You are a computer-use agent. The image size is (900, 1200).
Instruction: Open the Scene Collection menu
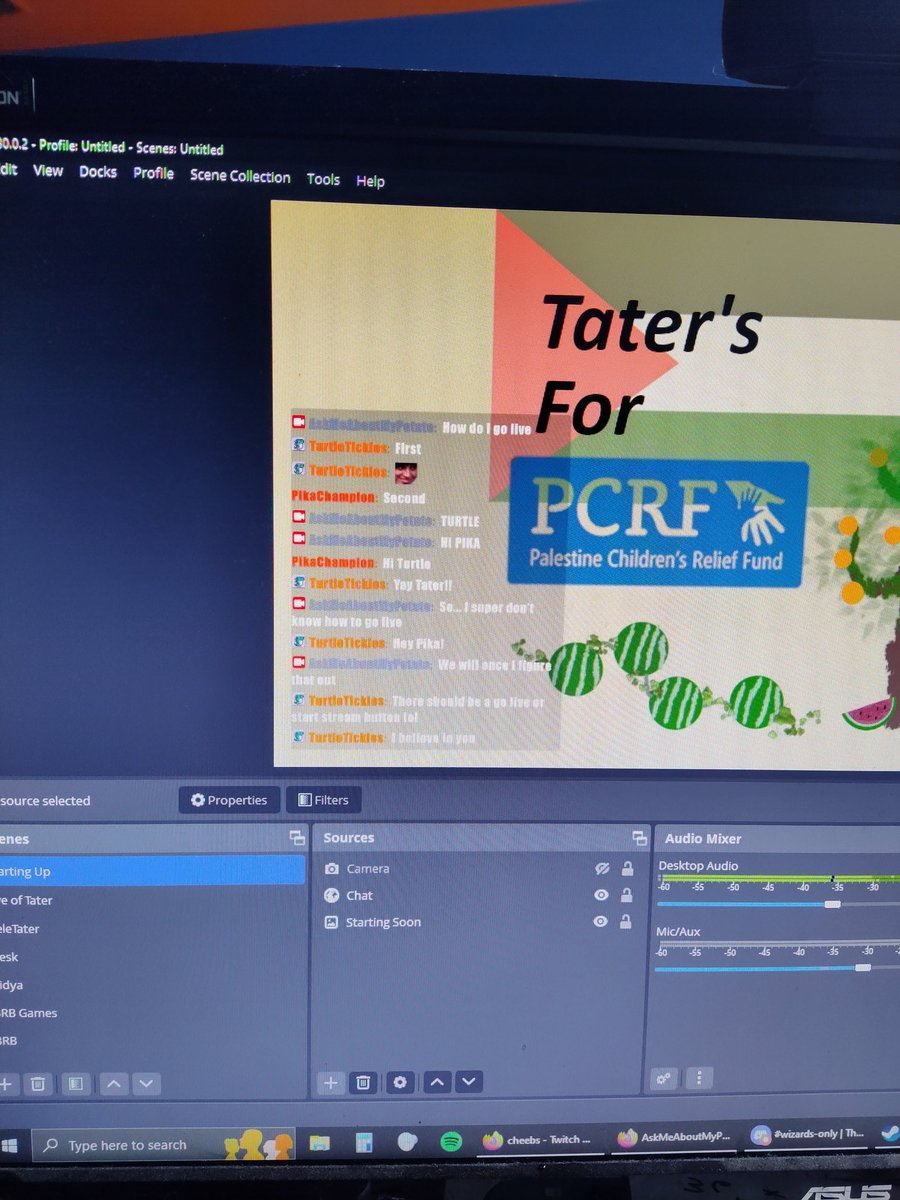tap(240, 176)
